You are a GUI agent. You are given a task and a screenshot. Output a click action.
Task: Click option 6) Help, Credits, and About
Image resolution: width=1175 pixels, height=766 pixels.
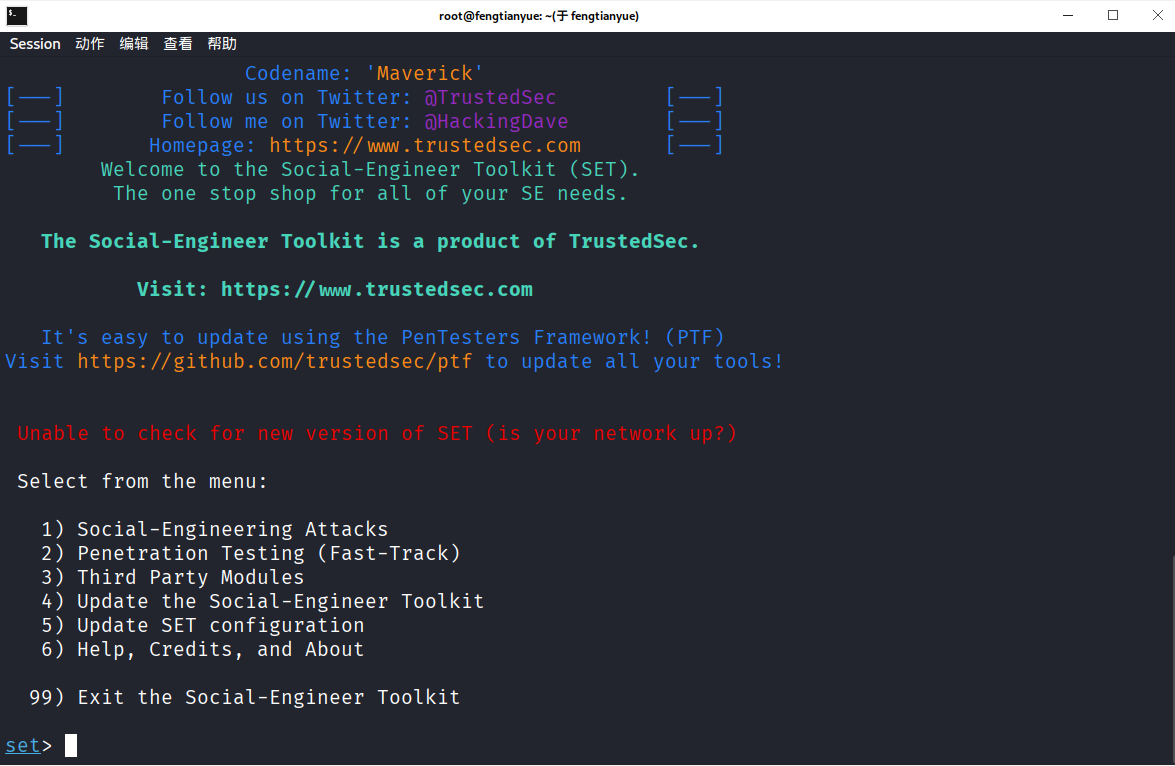click(x=203, y=649)
